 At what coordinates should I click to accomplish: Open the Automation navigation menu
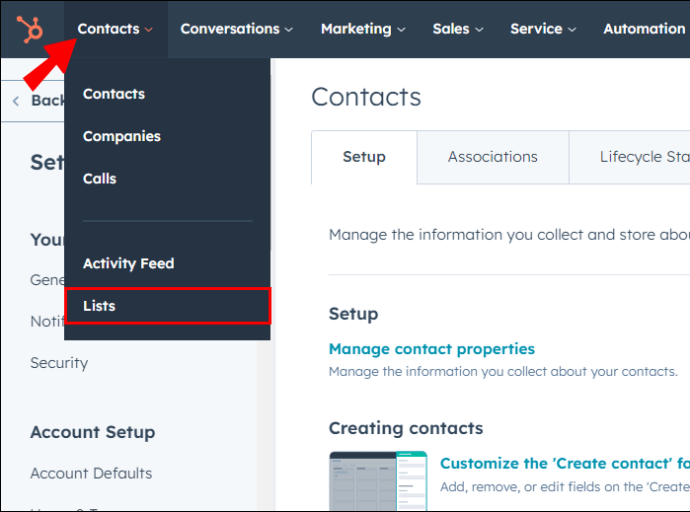(x=645, y=29)
